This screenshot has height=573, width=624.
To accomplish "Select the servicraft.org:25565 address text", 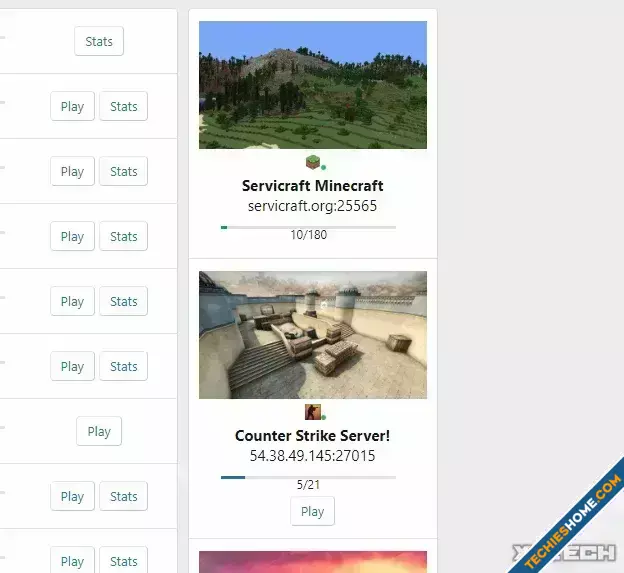I will pos(312,206).
